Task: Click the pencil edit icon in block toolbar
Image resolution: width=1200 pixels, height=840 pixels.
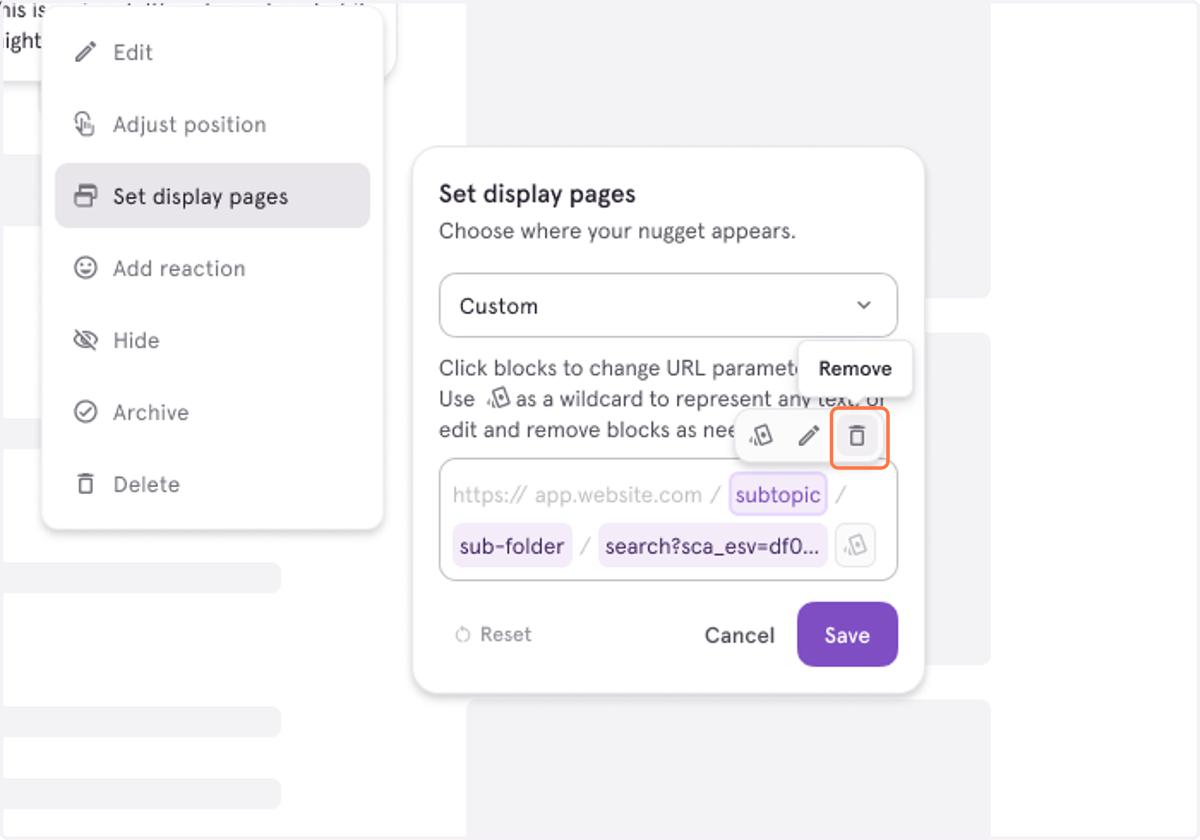Action: coord(808,436)
